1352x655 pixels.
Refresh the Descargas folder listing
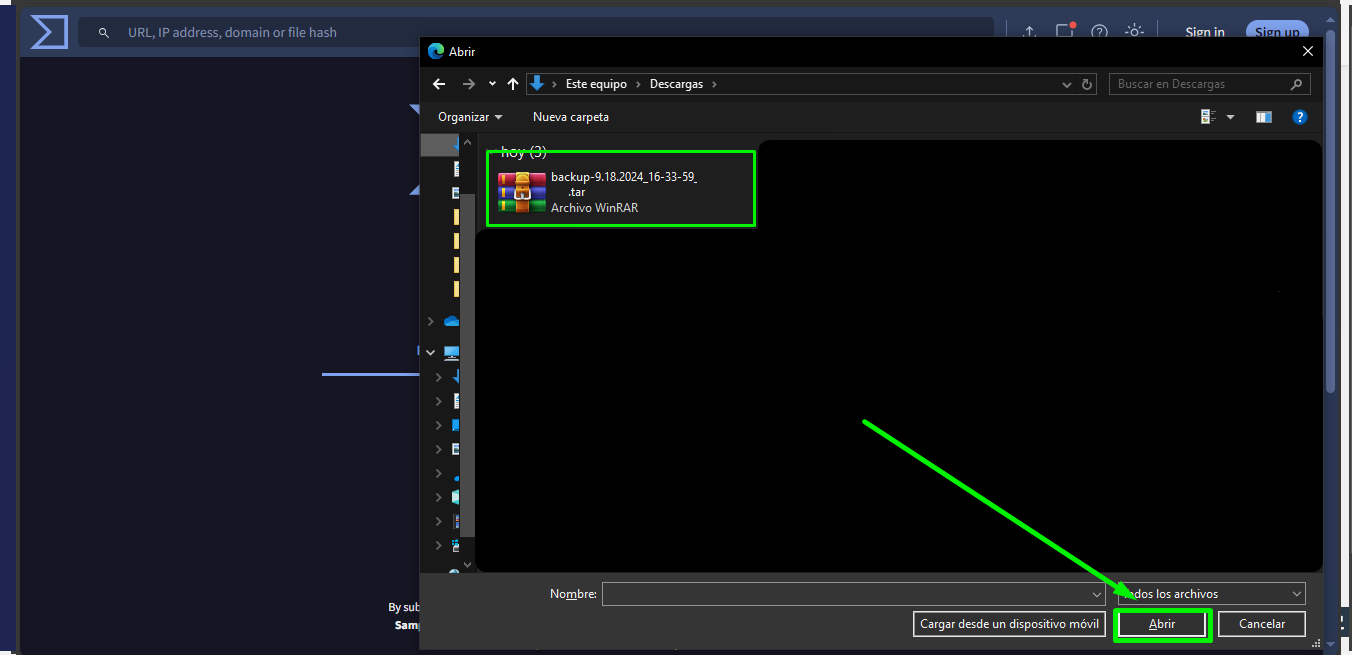1088,84
